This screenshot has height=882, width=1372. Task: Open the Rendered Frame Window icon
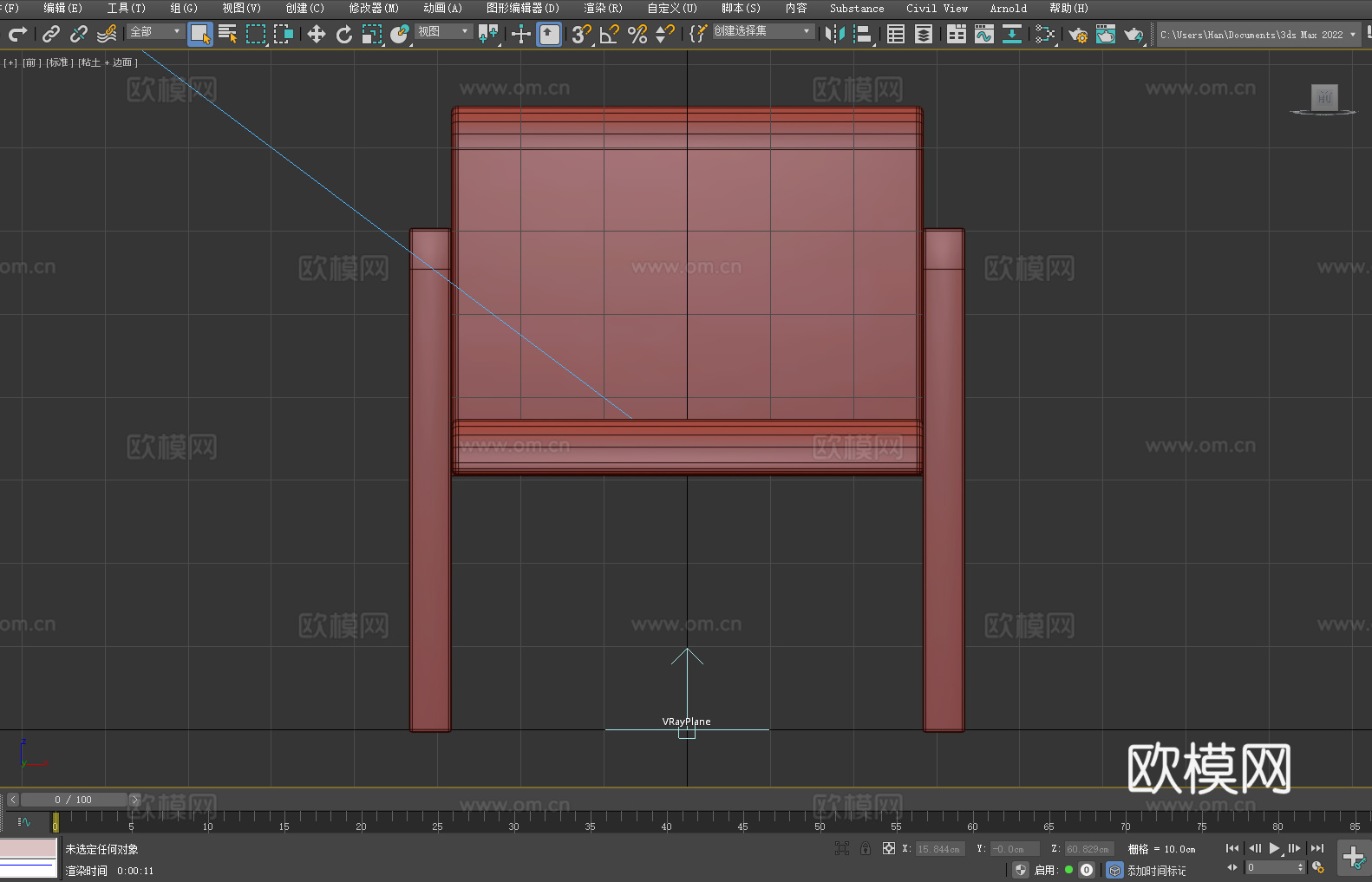coord(1106,34)
